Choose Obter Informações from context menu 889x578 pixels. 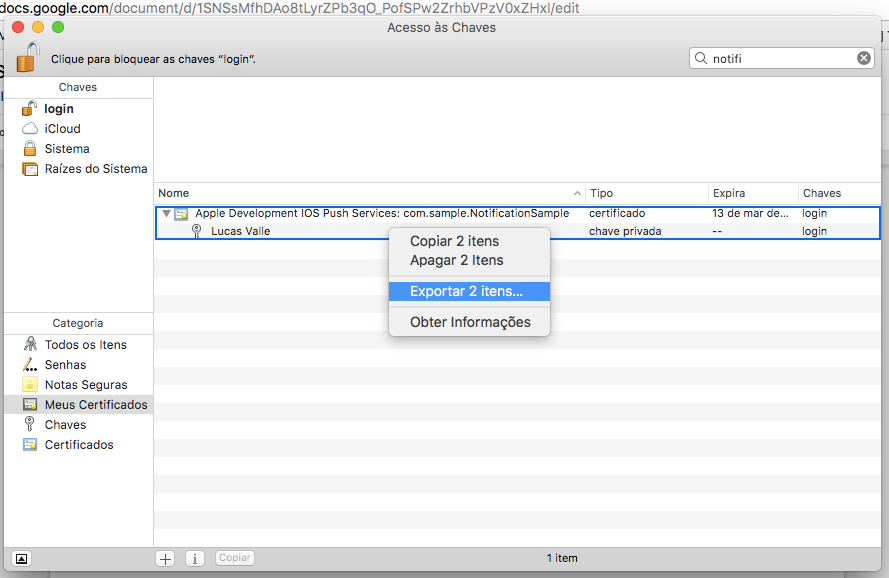pyautogui.click(x=469, y=322)
